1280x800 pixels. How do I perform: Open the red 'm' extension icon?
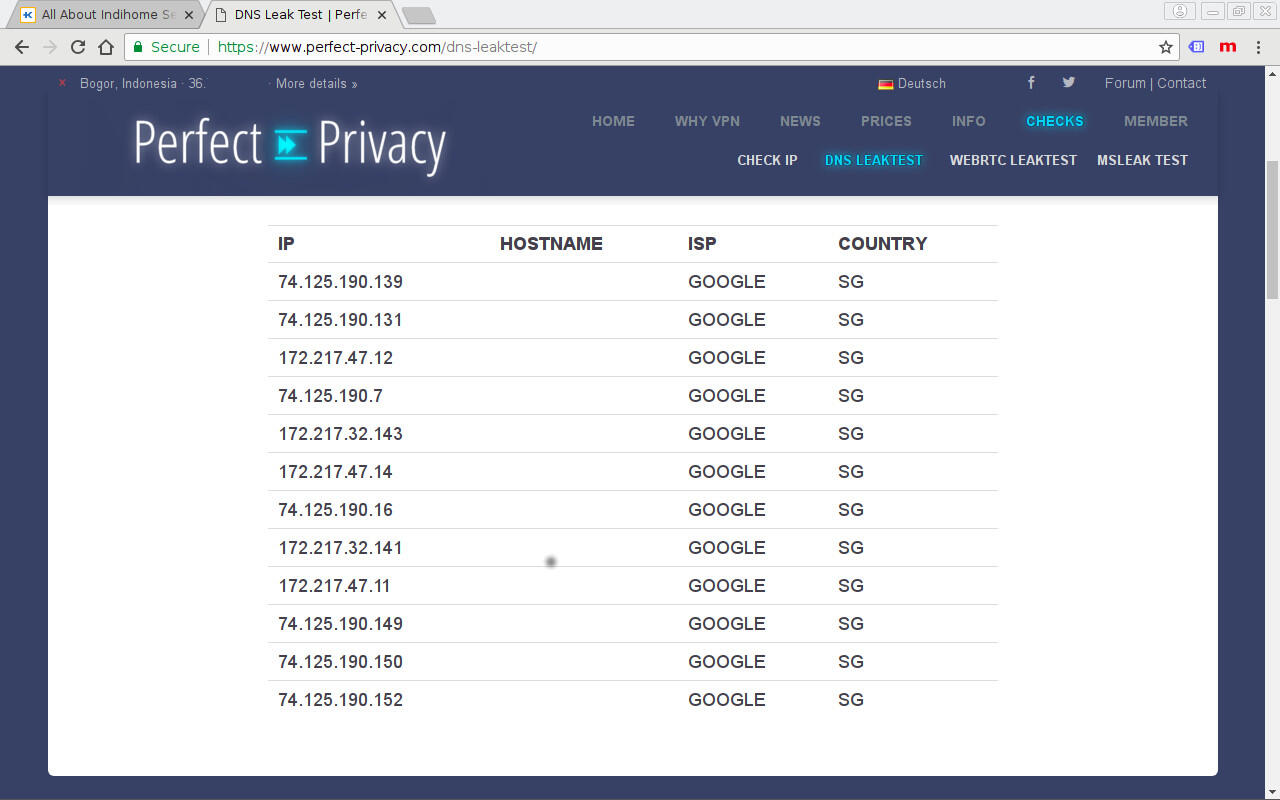(1228, 47)
